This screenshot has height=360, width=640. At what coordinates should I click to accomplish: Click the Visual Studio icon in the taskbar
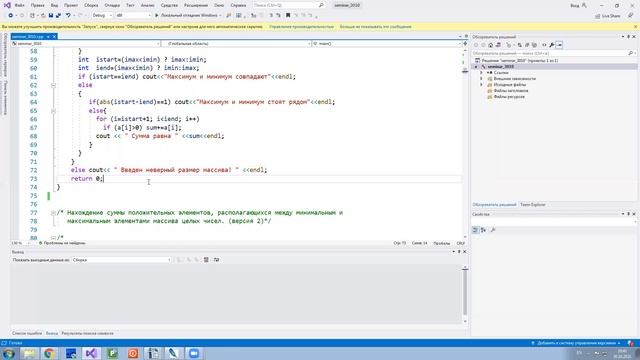[91, 353]
